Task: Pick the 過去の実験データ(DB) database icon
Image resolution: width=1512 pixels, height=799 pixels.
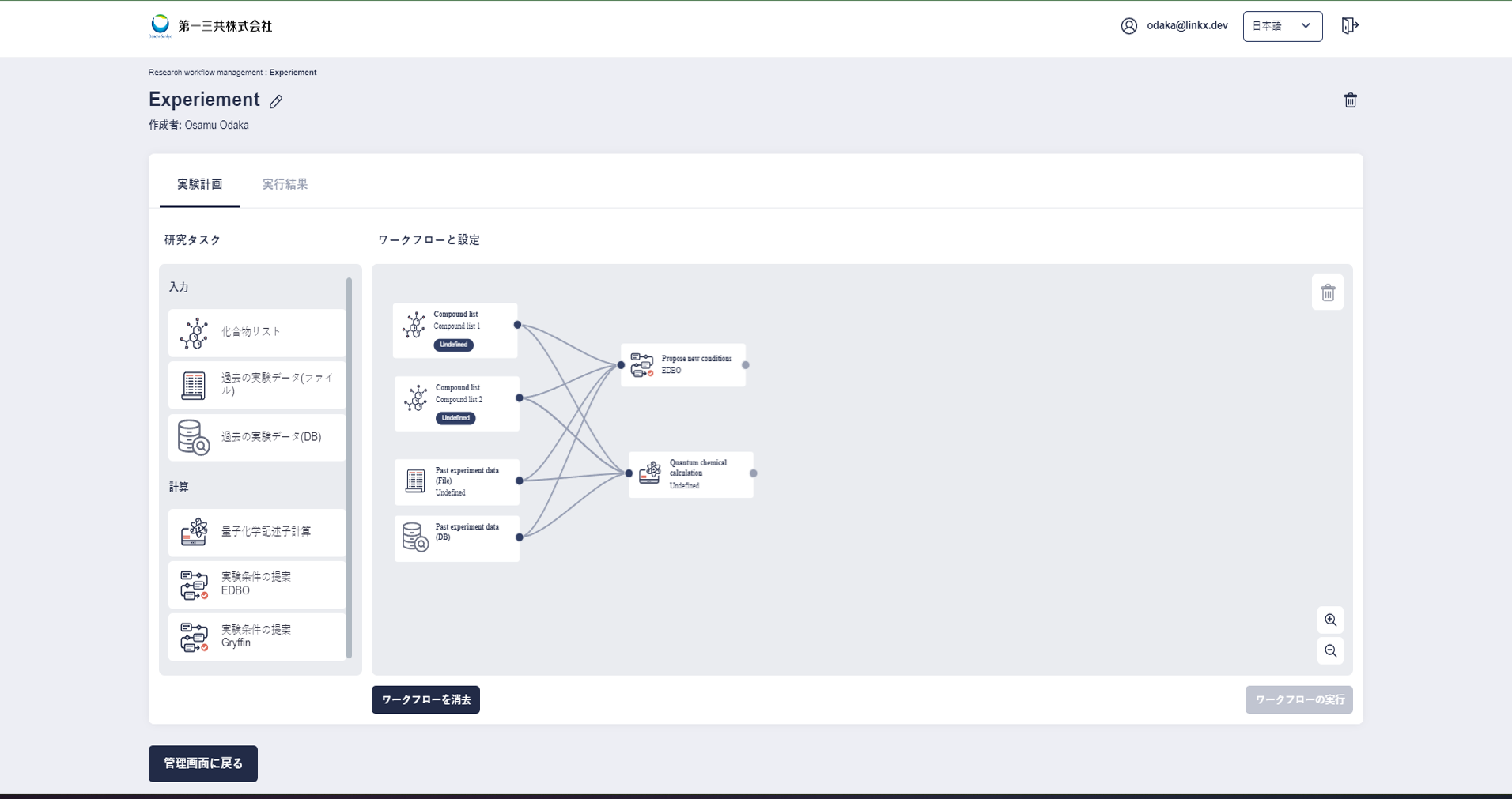Action: [194, 437]
